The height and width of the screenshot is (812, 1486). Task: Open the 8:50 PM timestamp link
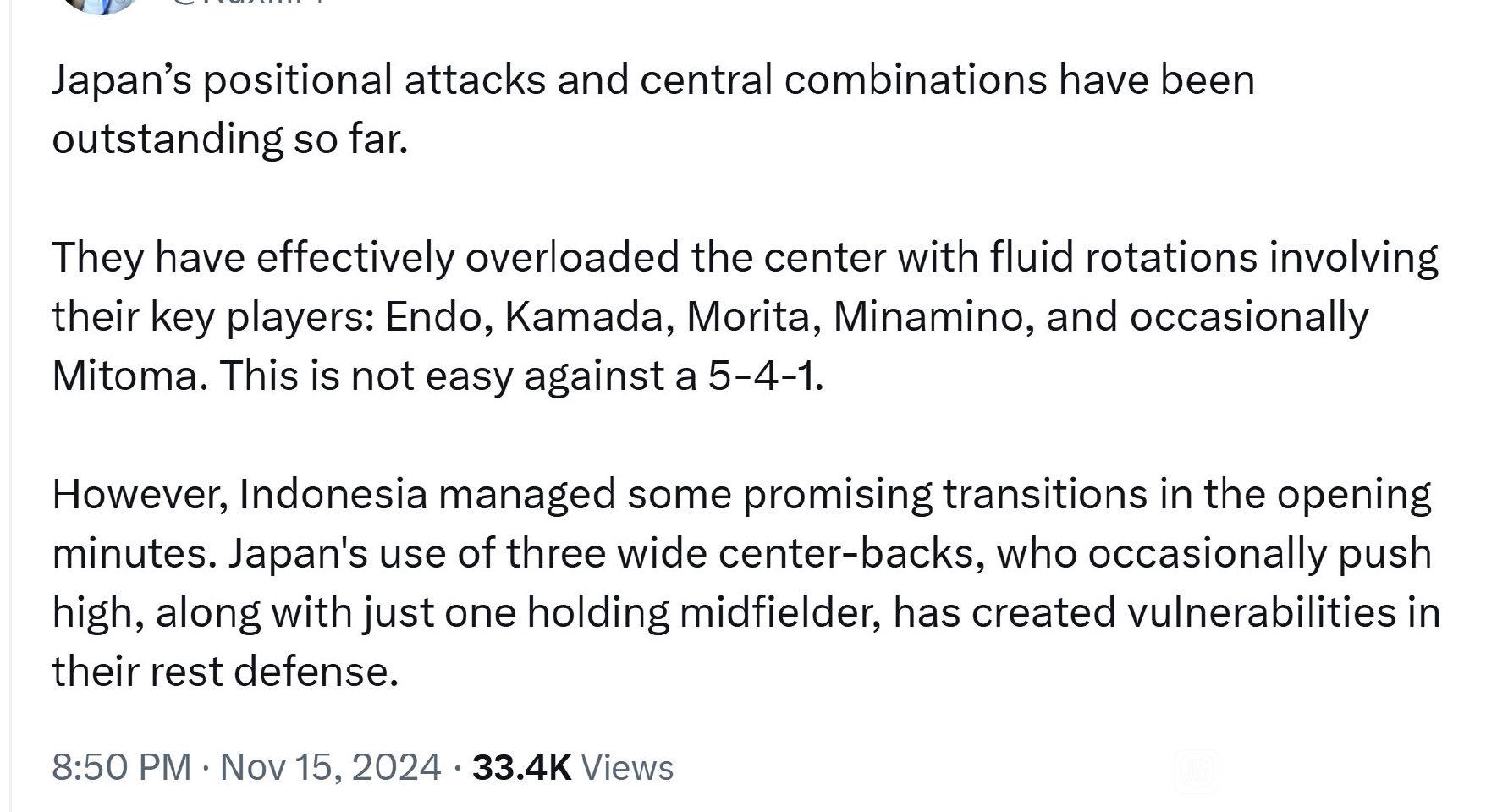(x=121, y=767)
